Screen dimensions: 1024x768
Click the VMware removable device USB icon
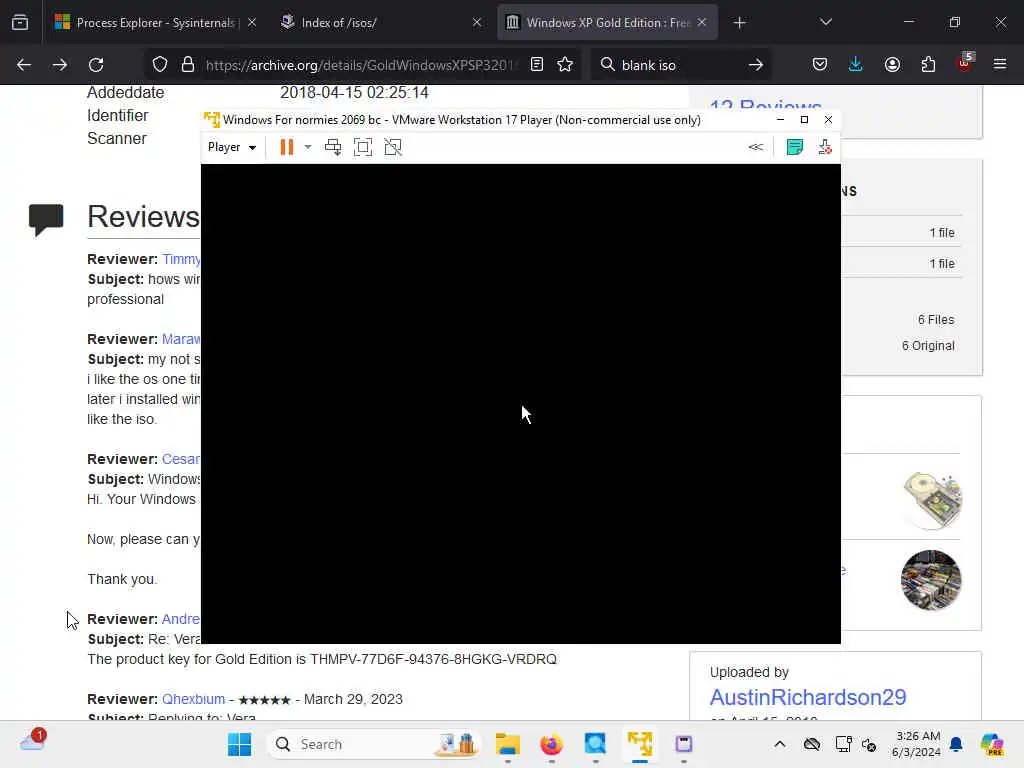click(825, 147)
